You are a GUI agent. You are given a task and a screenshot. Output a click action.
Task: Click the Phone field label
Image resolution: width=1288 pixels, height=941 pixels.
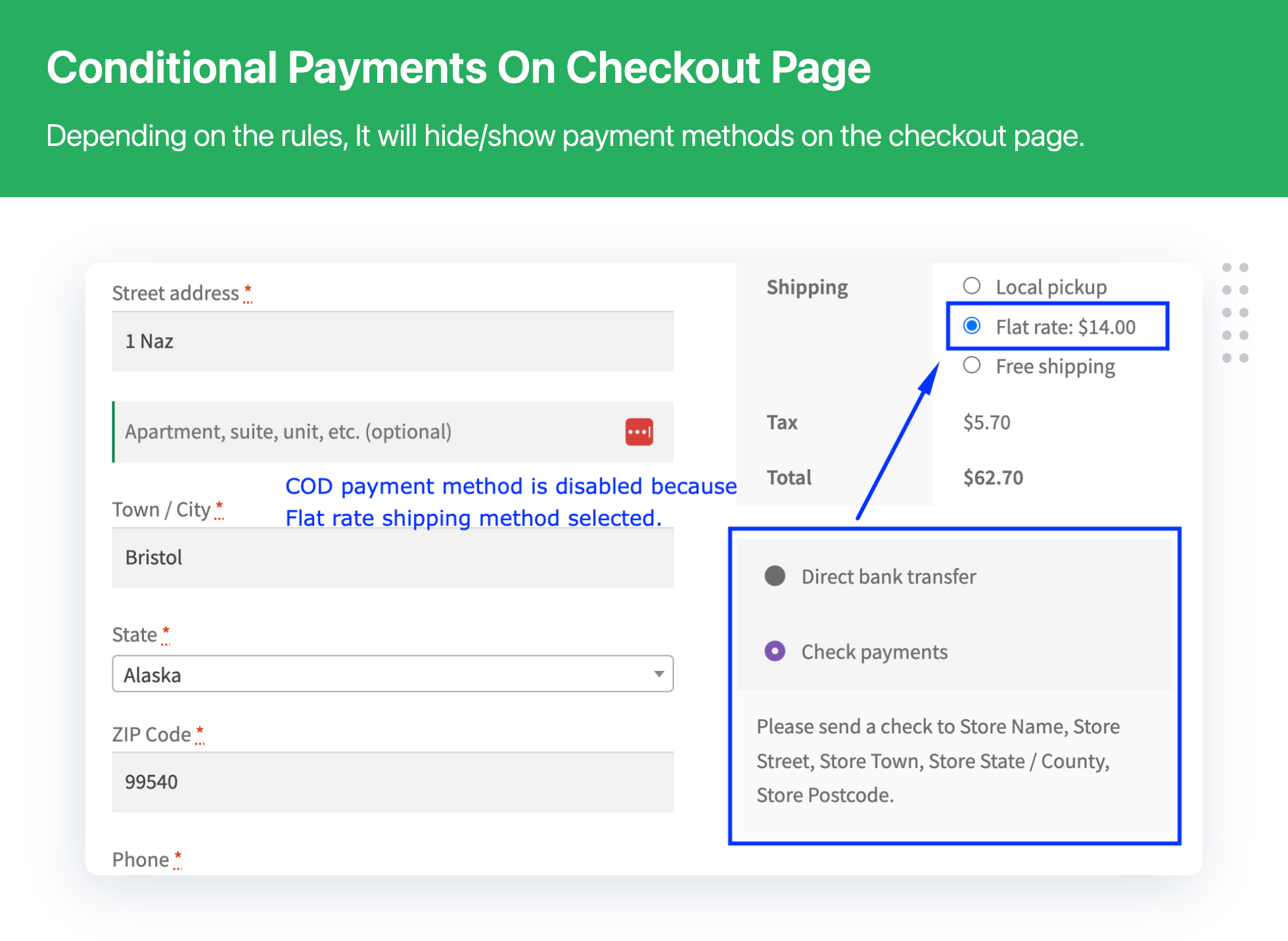coord(141,860)
